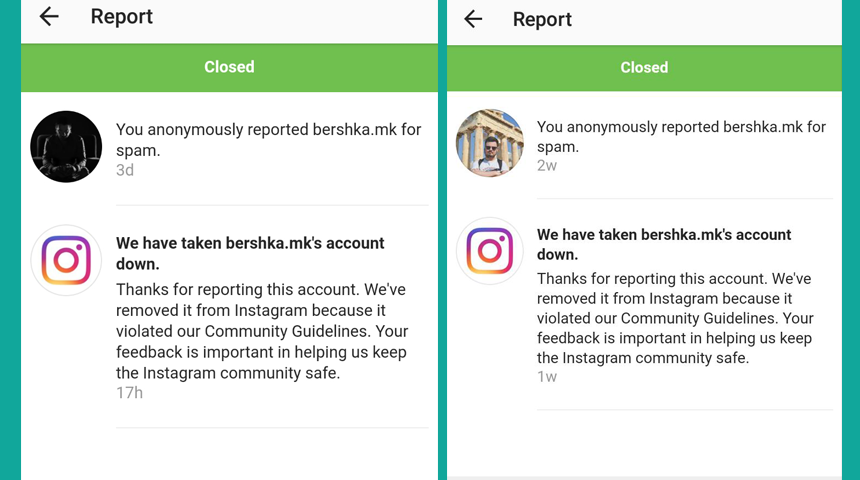
Task: Tap the bold account takedown heading above 17h message
Action: (250, 253)
